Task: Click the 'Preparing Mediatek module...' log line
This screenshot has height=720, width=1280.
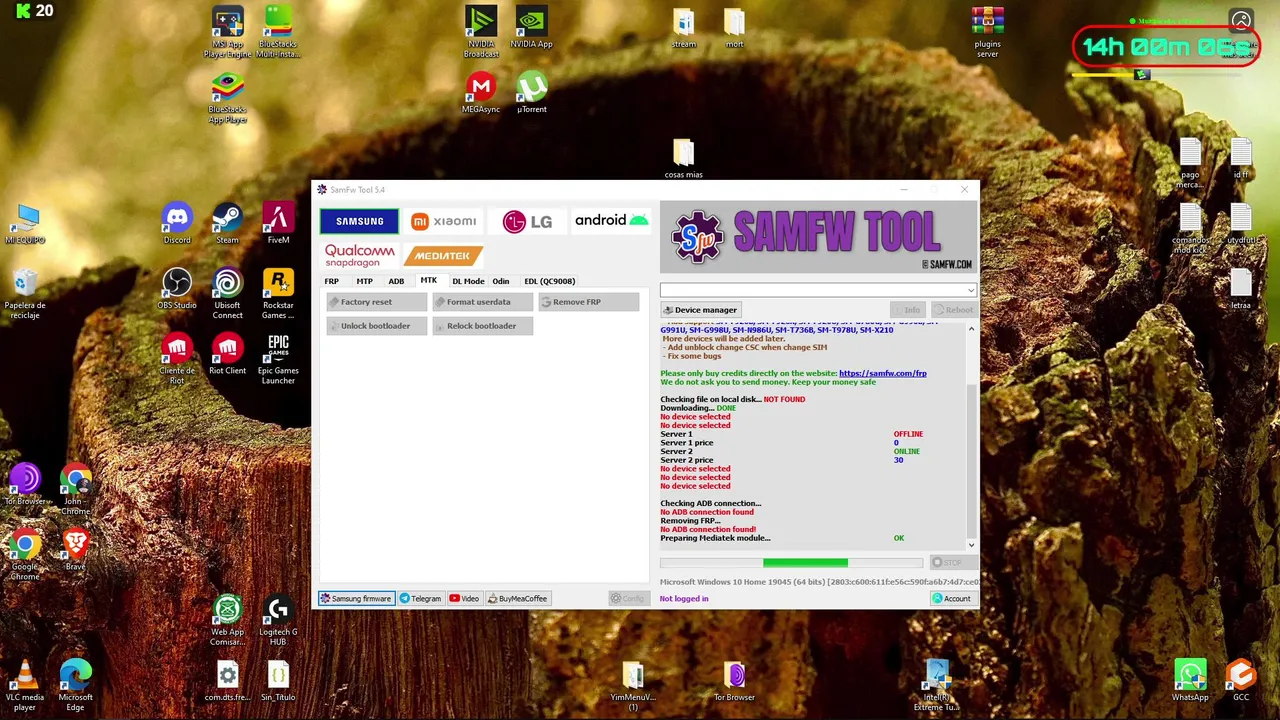Action: tap(715, 538)
